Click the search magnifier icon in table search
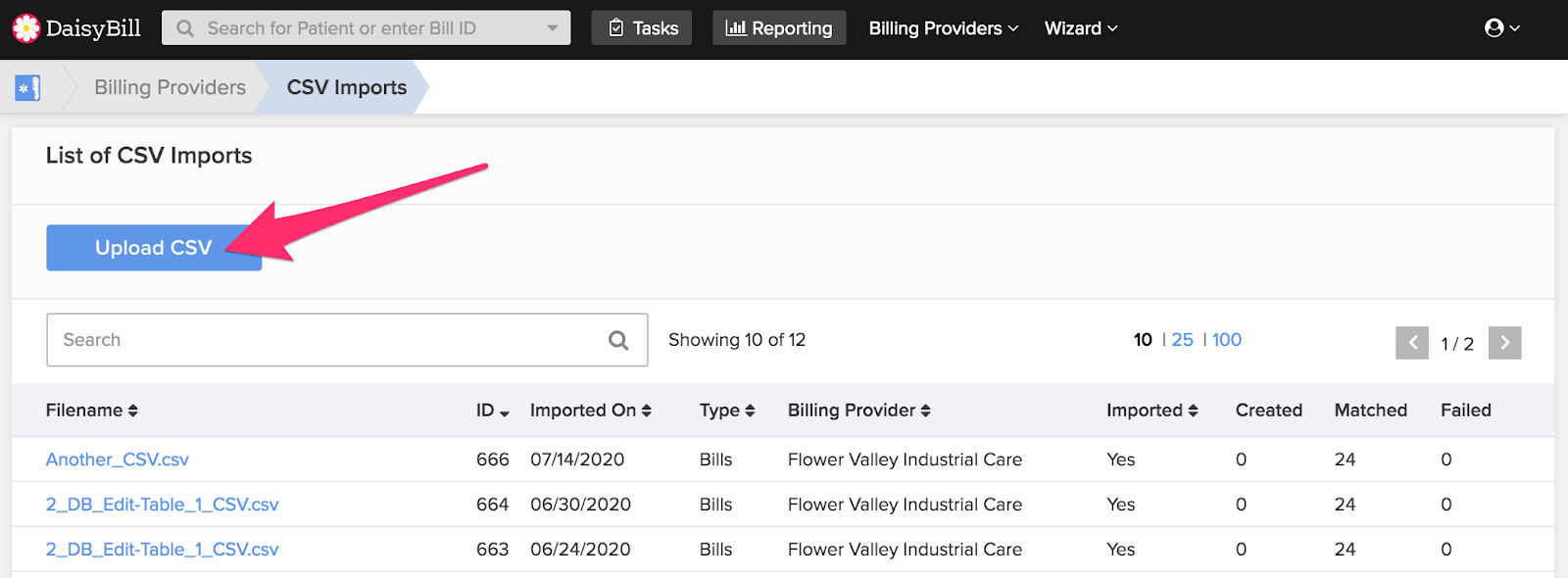This screenshot has height=578, width=1568. 618,340
